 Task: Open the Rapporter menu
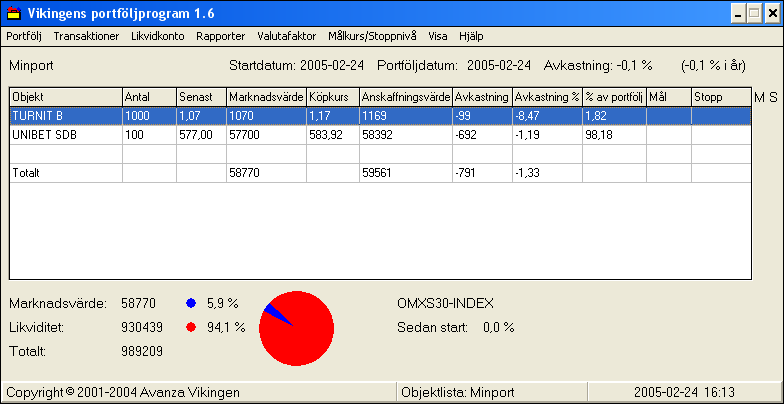pyautogui.click(x=220, y=36)
